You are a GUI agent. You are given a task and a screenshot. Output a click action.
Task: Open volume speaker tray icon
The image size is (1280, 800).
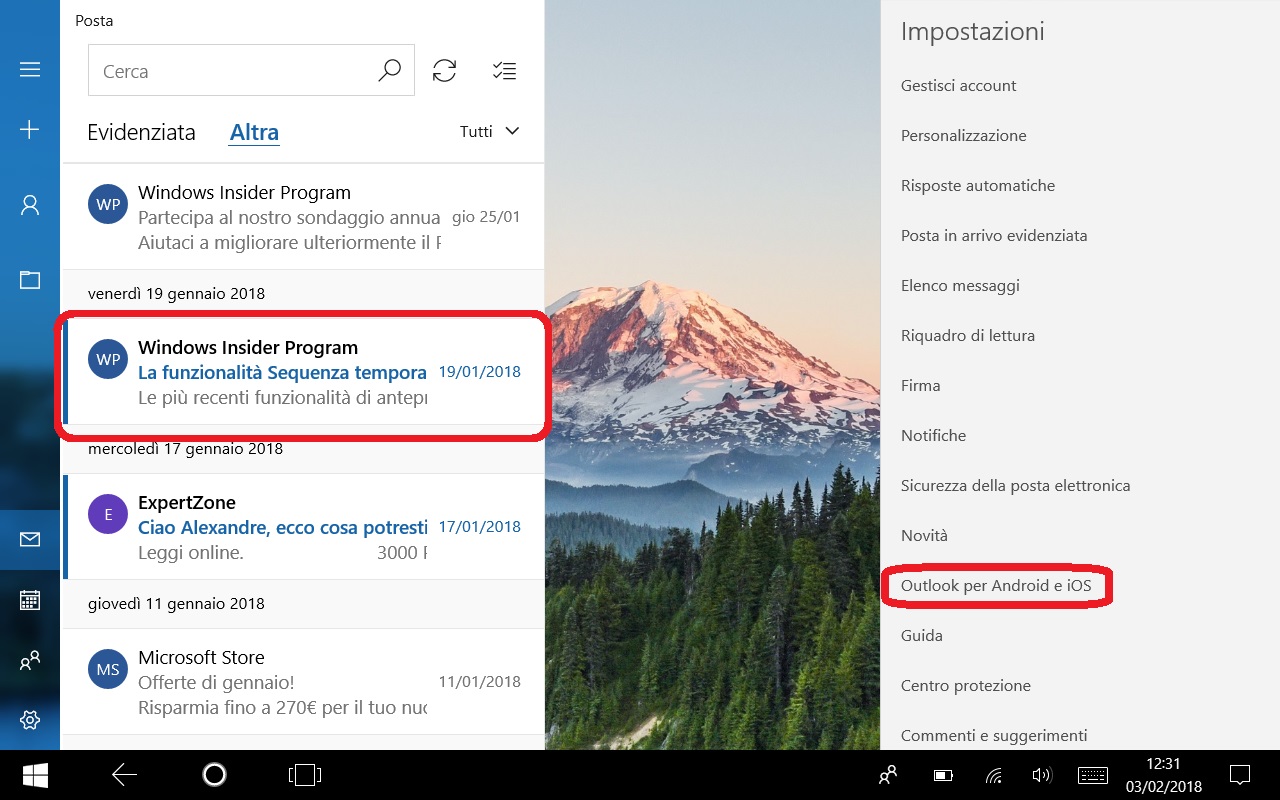1042,775
